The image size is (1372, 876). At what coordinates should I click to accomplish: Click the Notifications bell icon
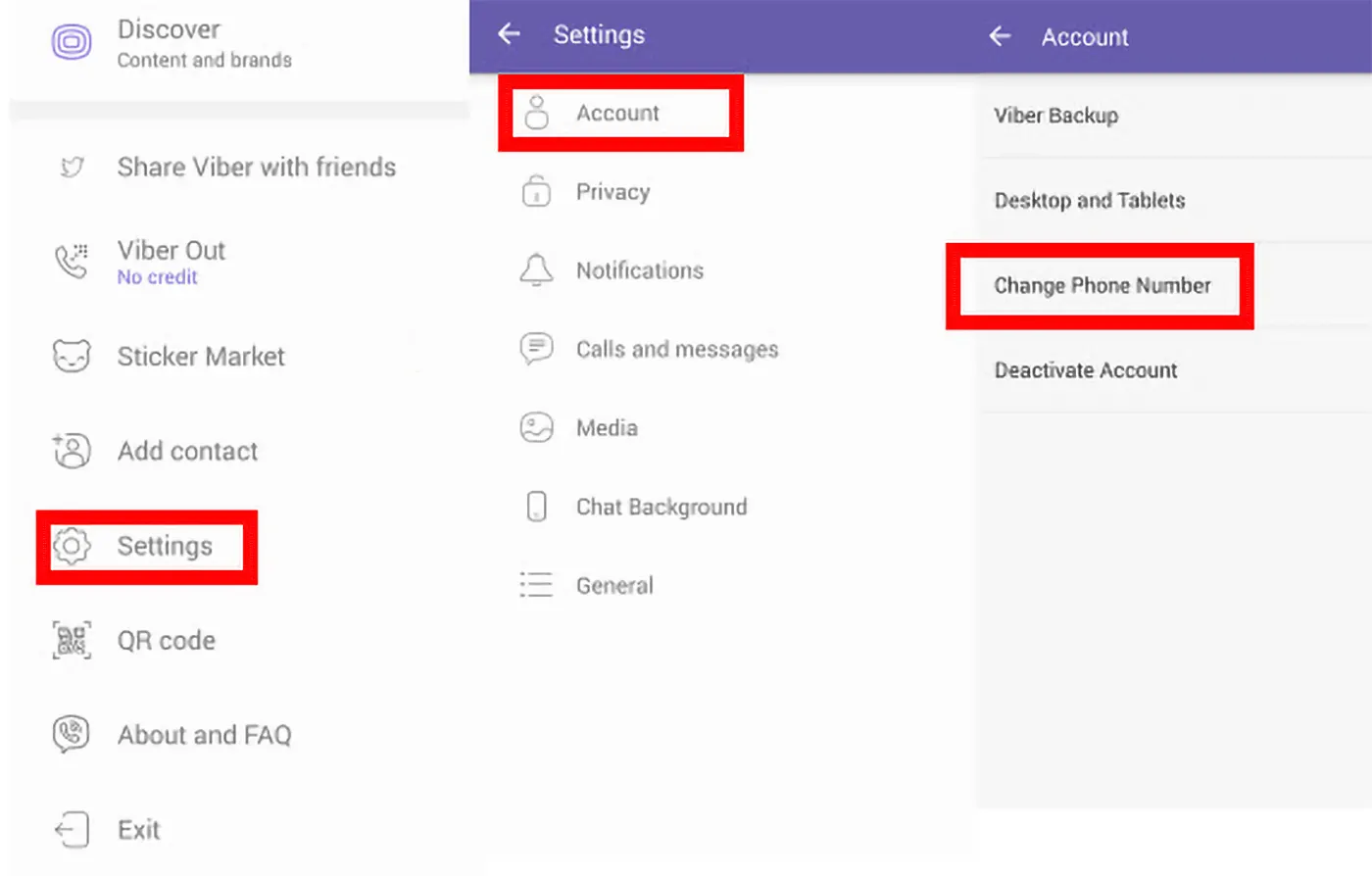point(536,269)
